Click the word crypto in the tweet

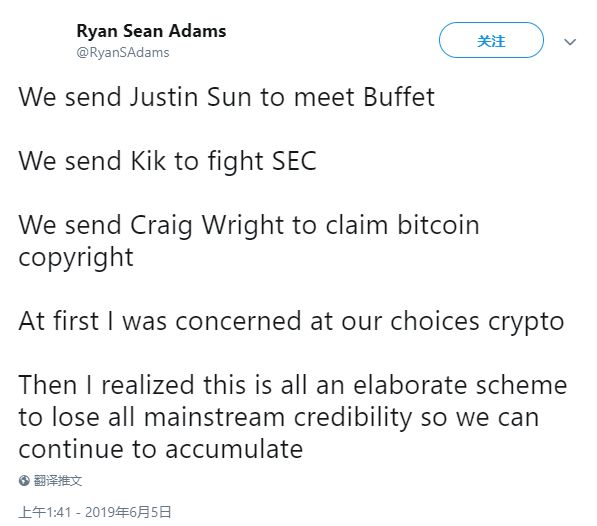coord(526,323)
